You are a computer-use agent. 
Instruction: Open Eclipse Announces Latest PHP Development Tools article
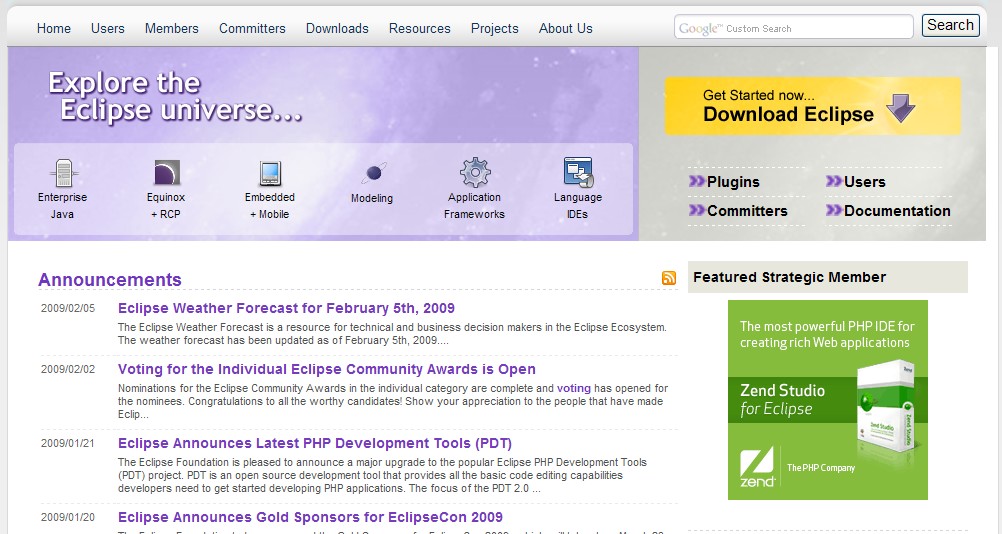coord(314,443)
